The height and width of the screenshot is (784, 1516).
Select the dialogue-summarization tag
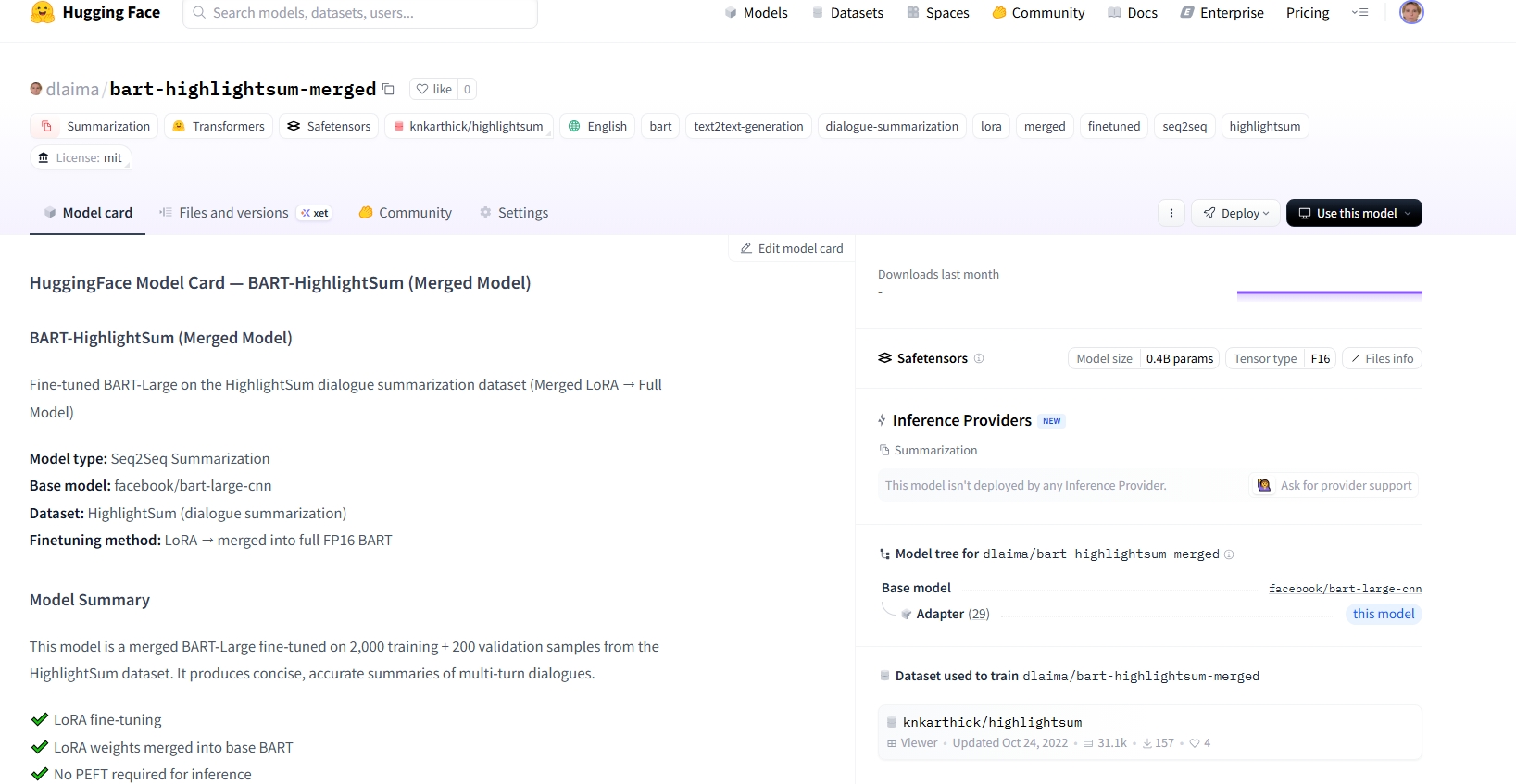[892, 126]
